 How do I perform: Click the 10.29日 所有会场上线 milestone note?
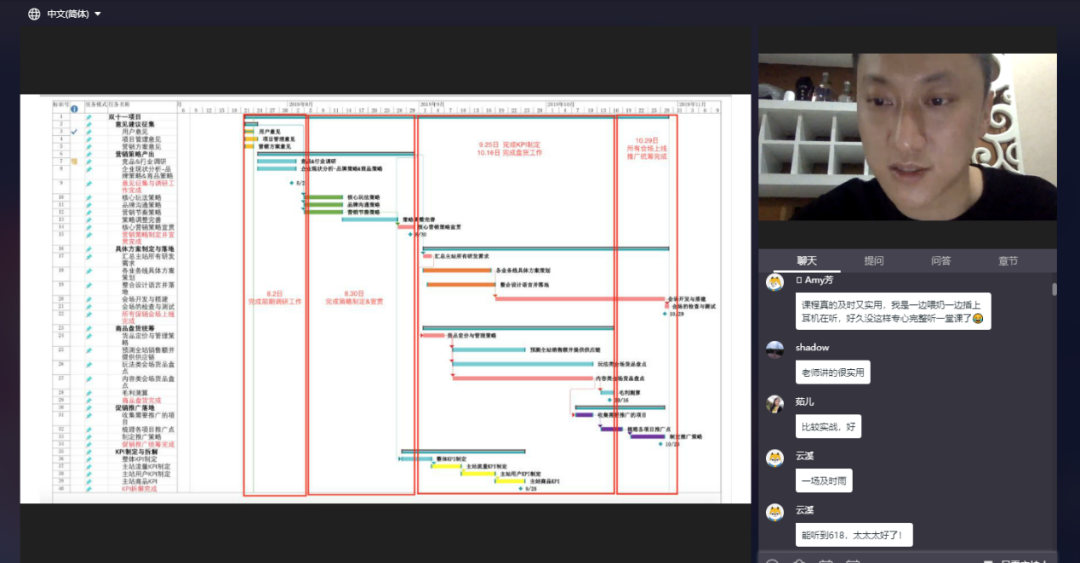coord(646,148)
